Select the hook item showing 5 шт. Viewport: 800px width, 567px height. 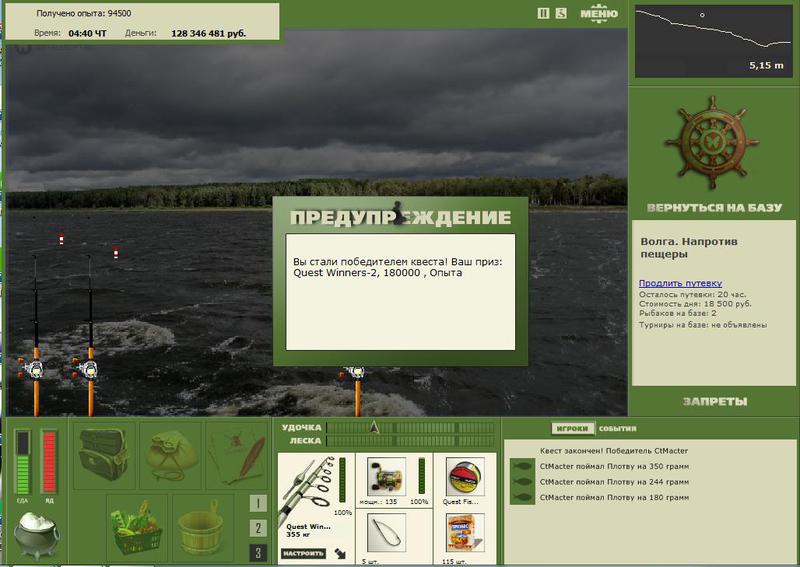[x=386, y=533]
